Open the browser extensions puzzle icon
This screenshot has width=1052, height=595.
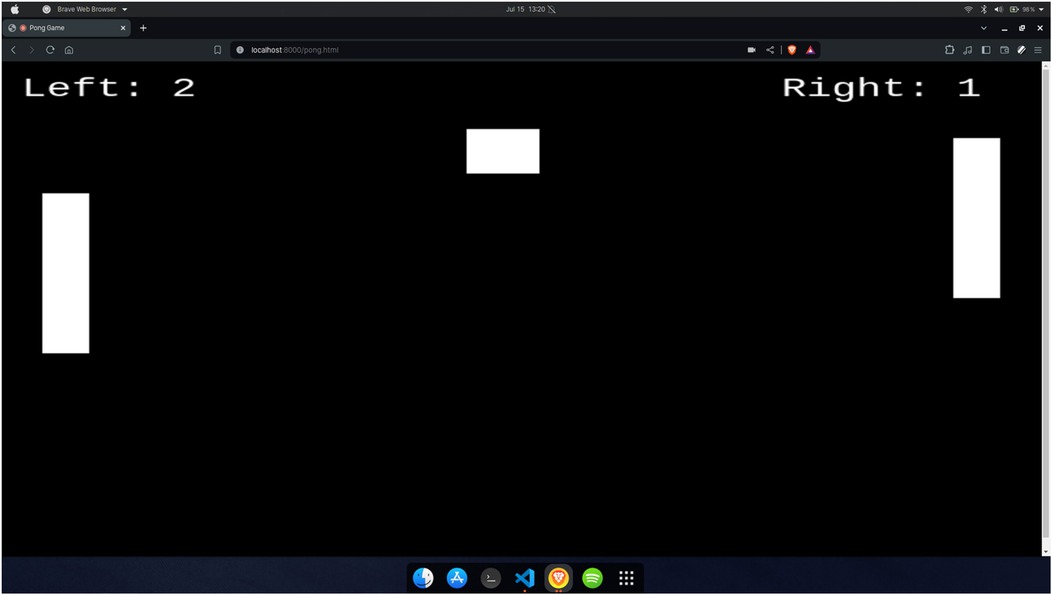[x=949, y=50]
